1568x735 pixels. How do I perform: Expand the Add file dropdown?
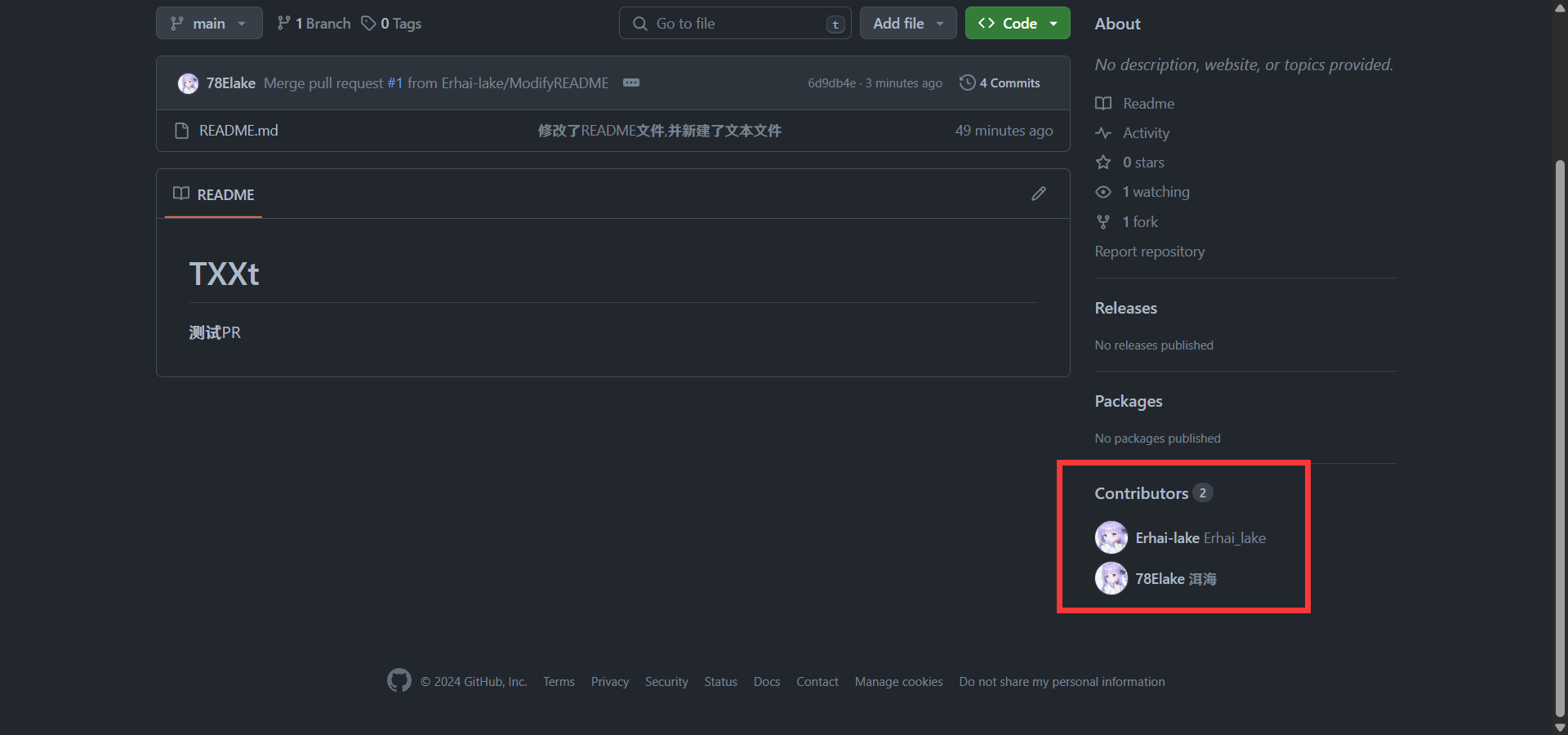(907, 24)
